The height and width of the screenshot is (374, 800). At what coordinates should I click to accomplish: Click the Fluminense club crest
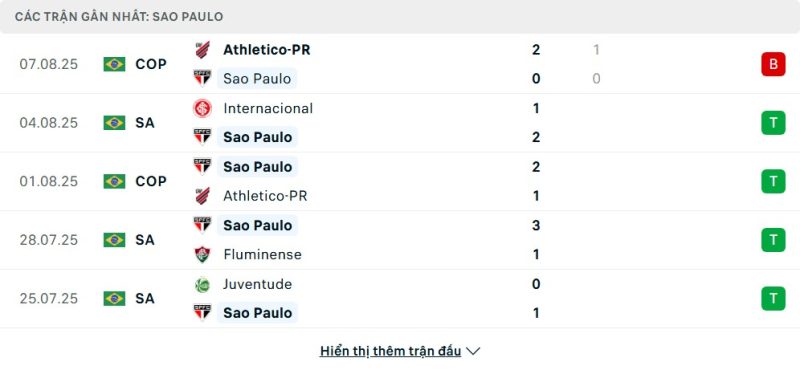pos(203,254)
